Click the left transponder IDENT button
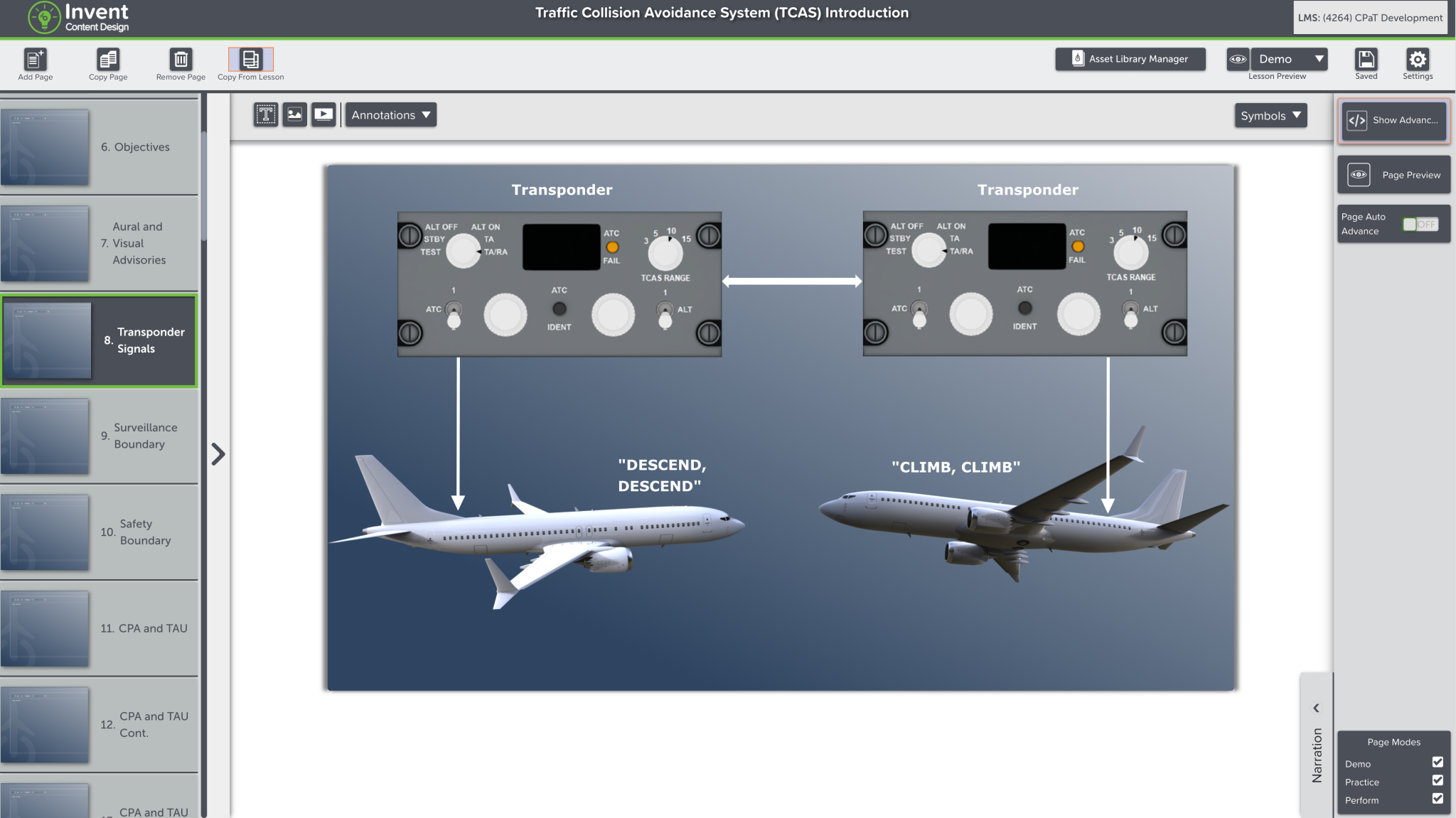 click(x=560, y=308)
